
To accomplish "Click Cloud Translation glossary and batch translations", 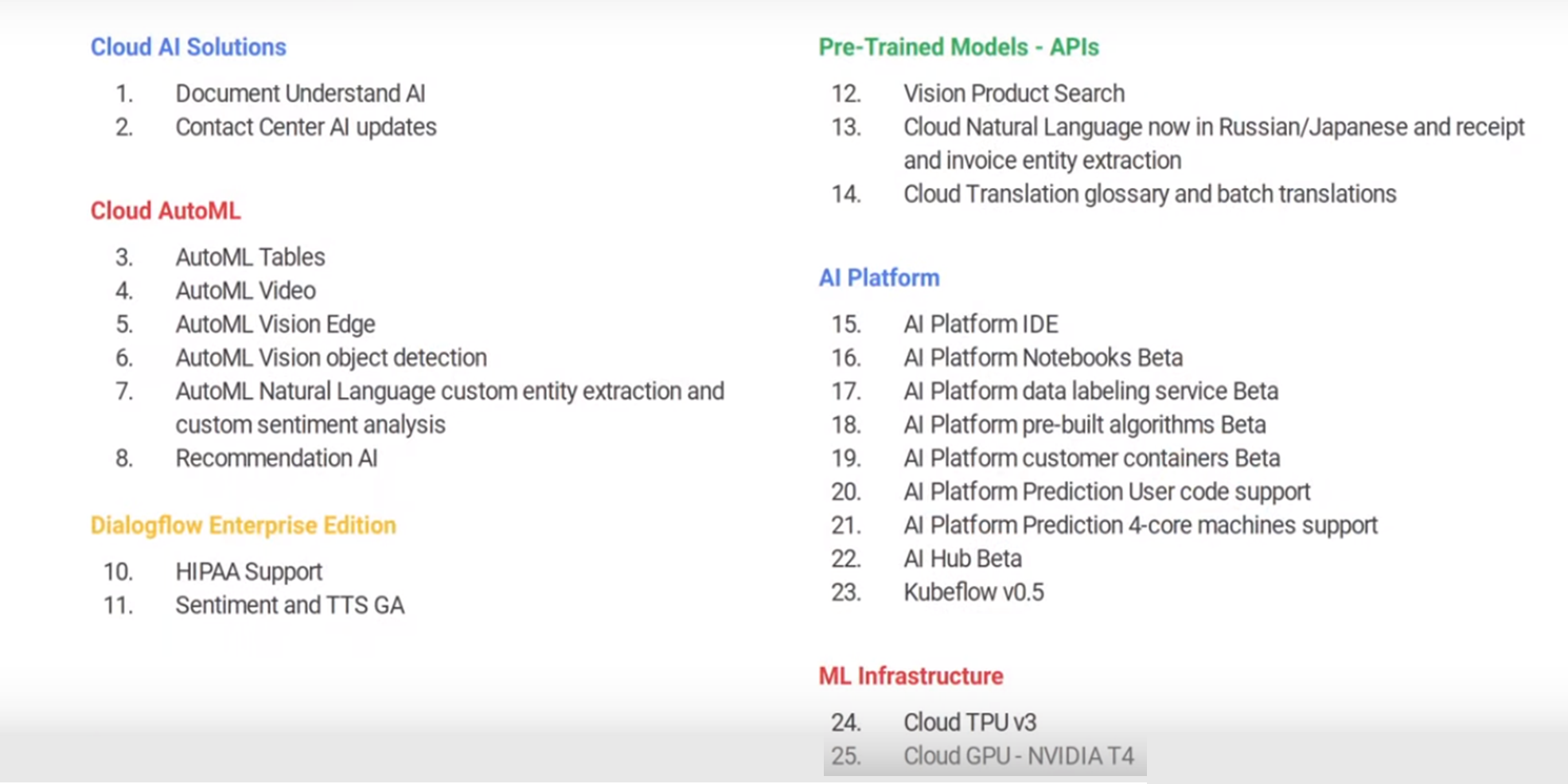I will click(1149, 194).
